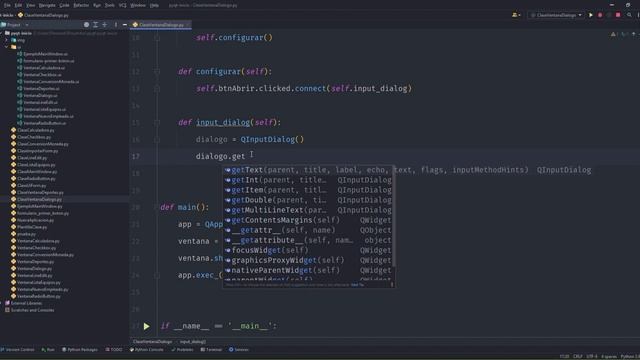Choose __getattr__ completion suggestion

[x=308, y=230]
